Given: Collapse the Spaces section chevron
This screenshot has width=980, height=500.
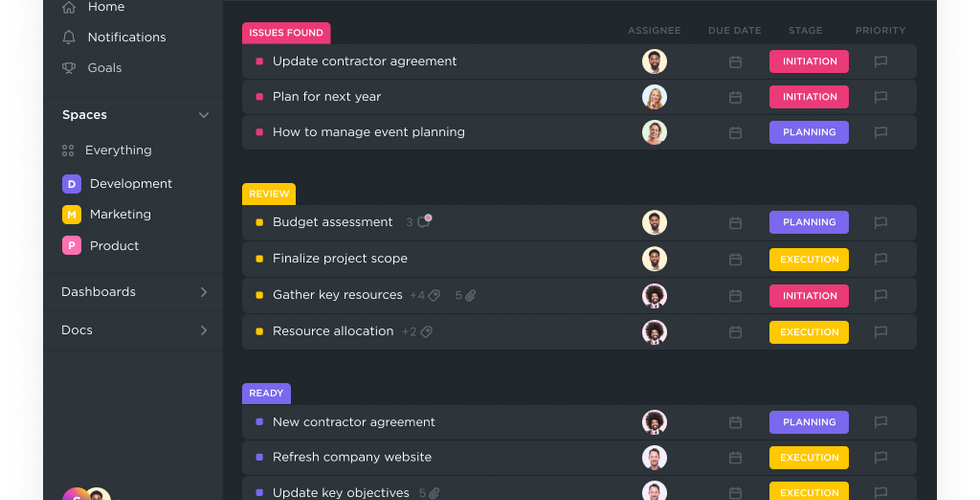Looking at the screenshot, I should (204, 115).
